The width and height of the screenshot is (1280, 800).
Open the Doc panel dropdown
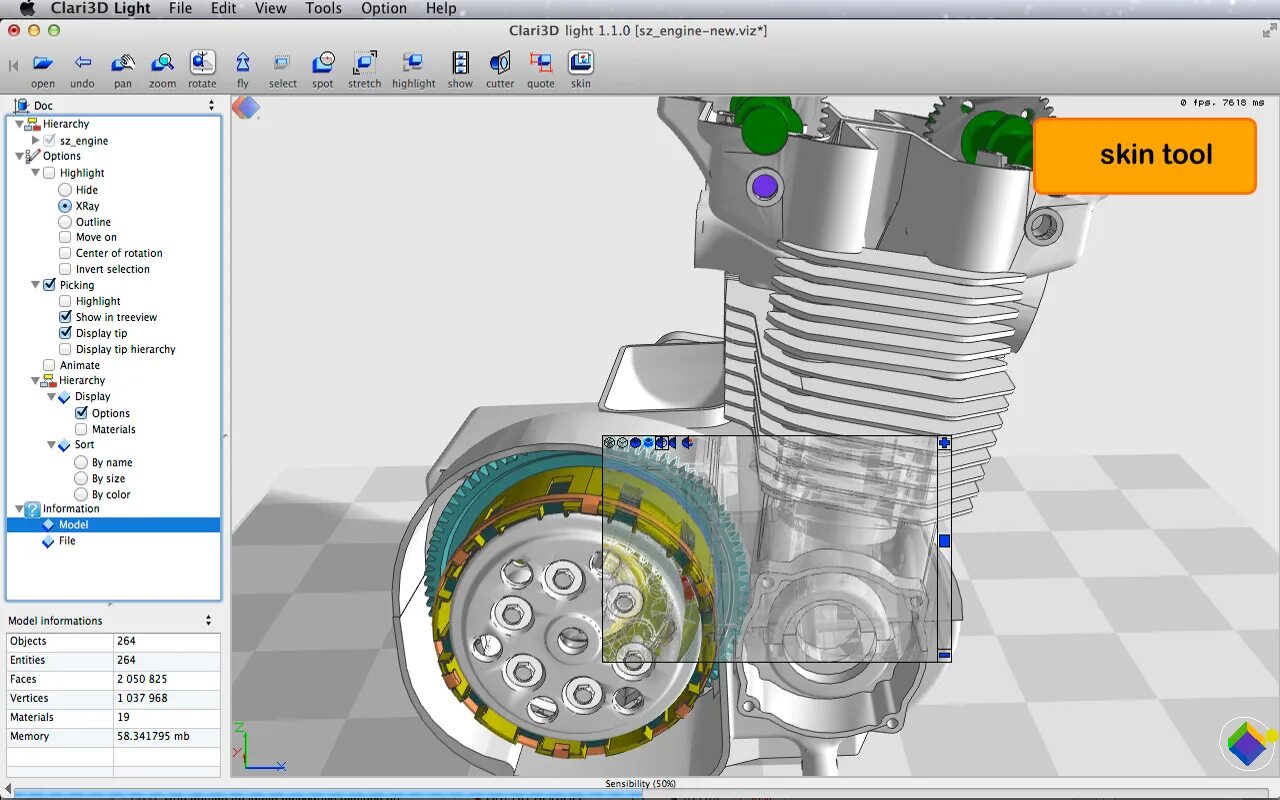[x=211, y=105]
